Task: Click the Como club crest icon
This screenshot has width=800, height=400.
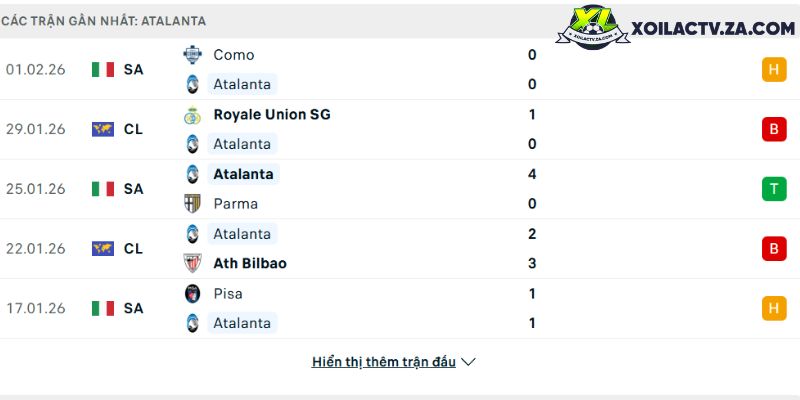Action: [192, 55]
